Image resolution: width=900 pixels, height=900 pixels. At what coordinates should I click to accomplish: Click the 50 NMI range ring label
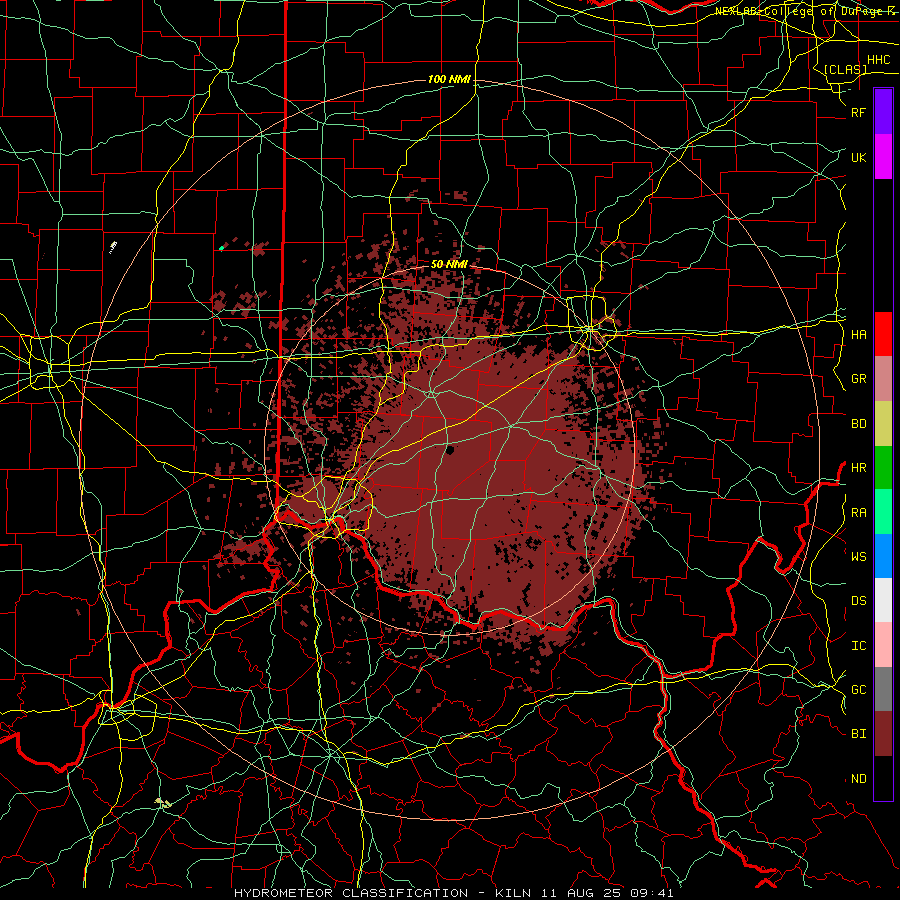point(449,264)
